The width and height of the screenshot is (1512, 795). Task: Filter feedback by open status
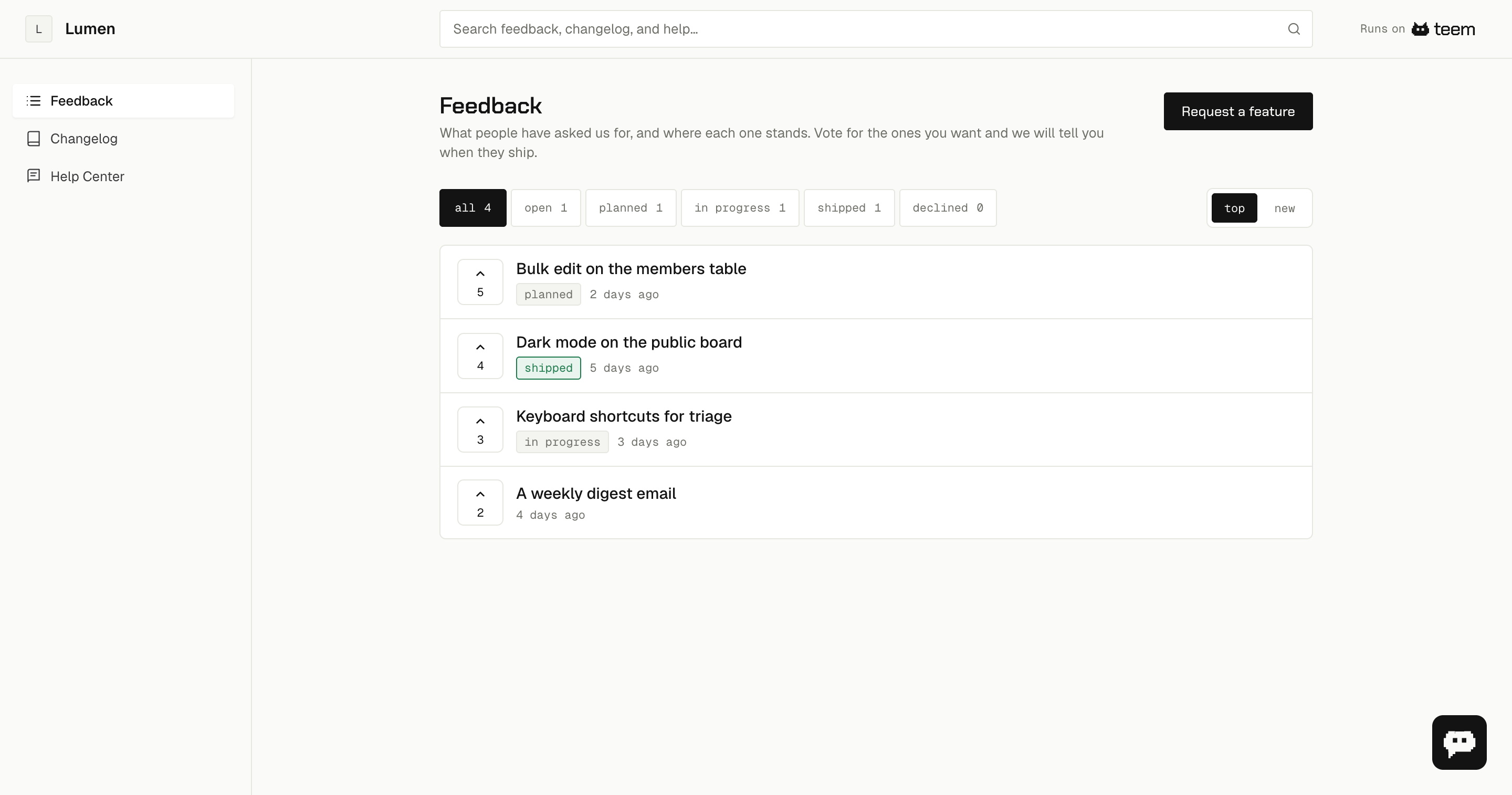pos(546,208)
